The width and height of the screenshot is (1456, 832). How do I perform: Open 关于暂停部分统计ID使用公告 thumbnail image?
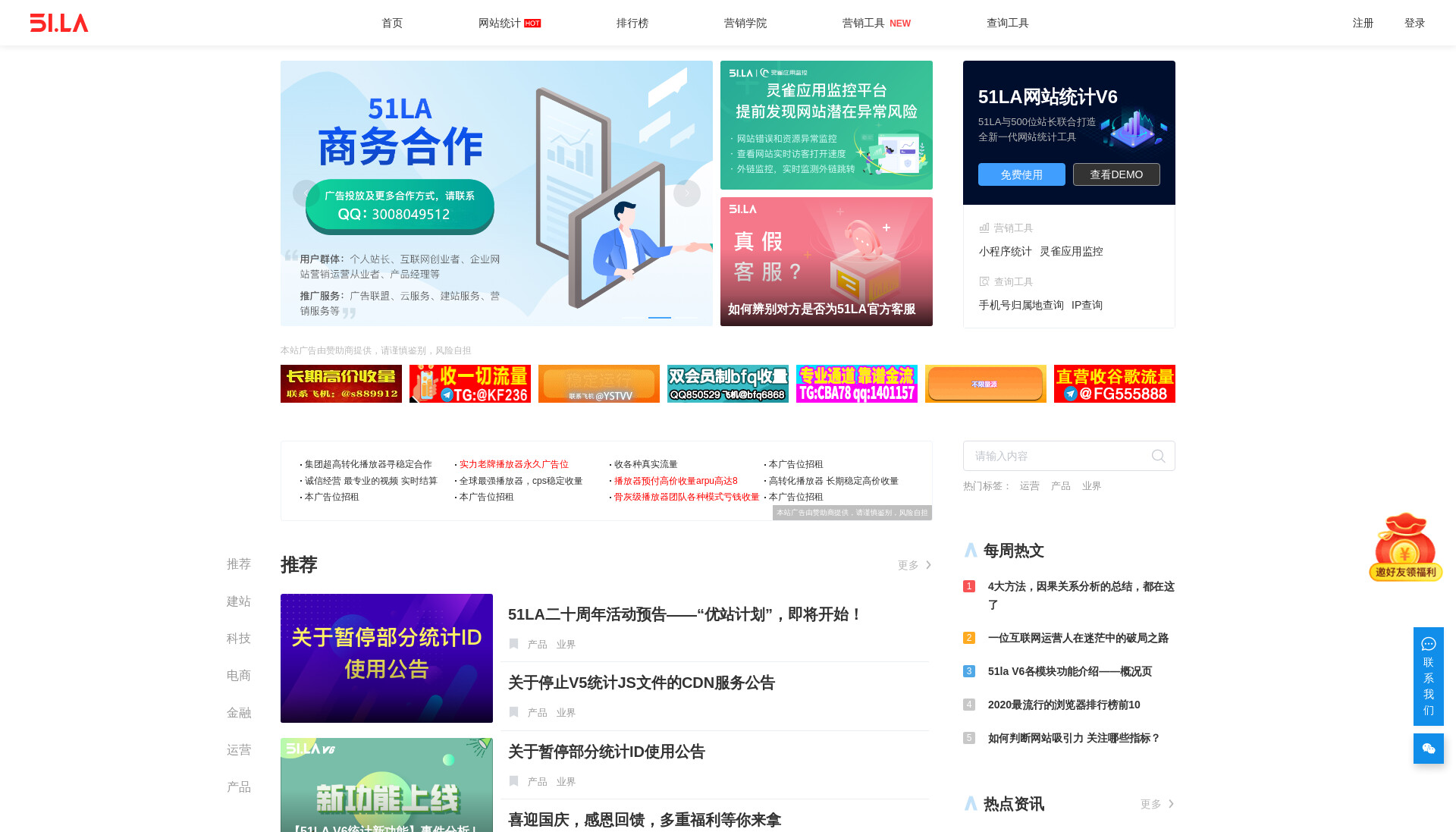(387, 658)
